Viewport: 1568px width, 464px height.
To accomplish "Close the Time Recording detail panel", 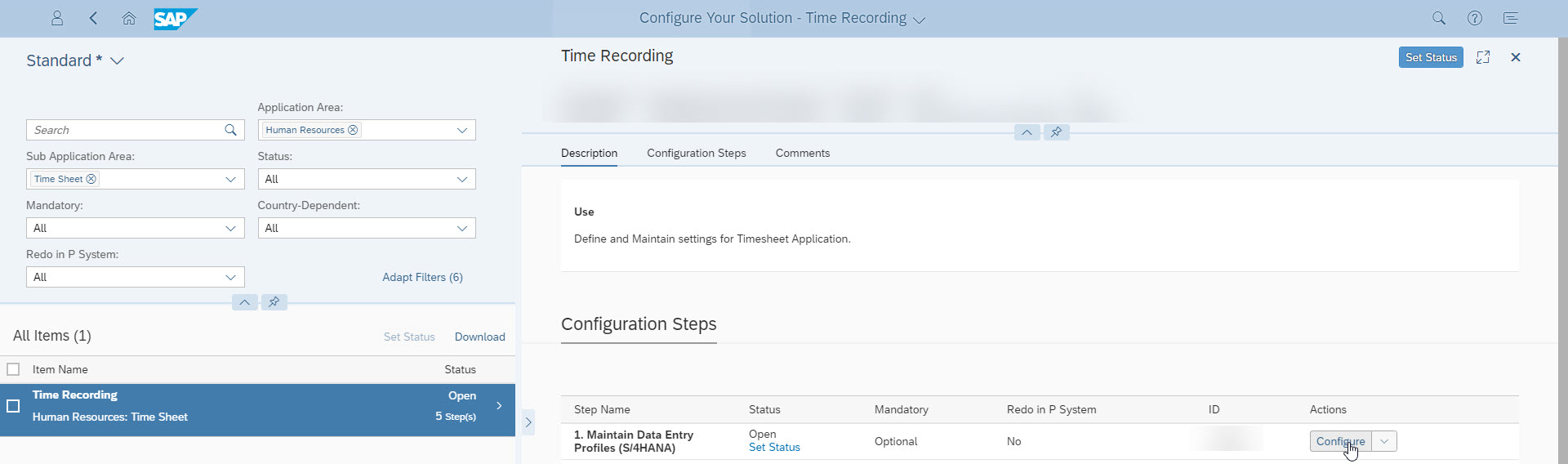I will pyautogui.click(x=1516, y=57).
